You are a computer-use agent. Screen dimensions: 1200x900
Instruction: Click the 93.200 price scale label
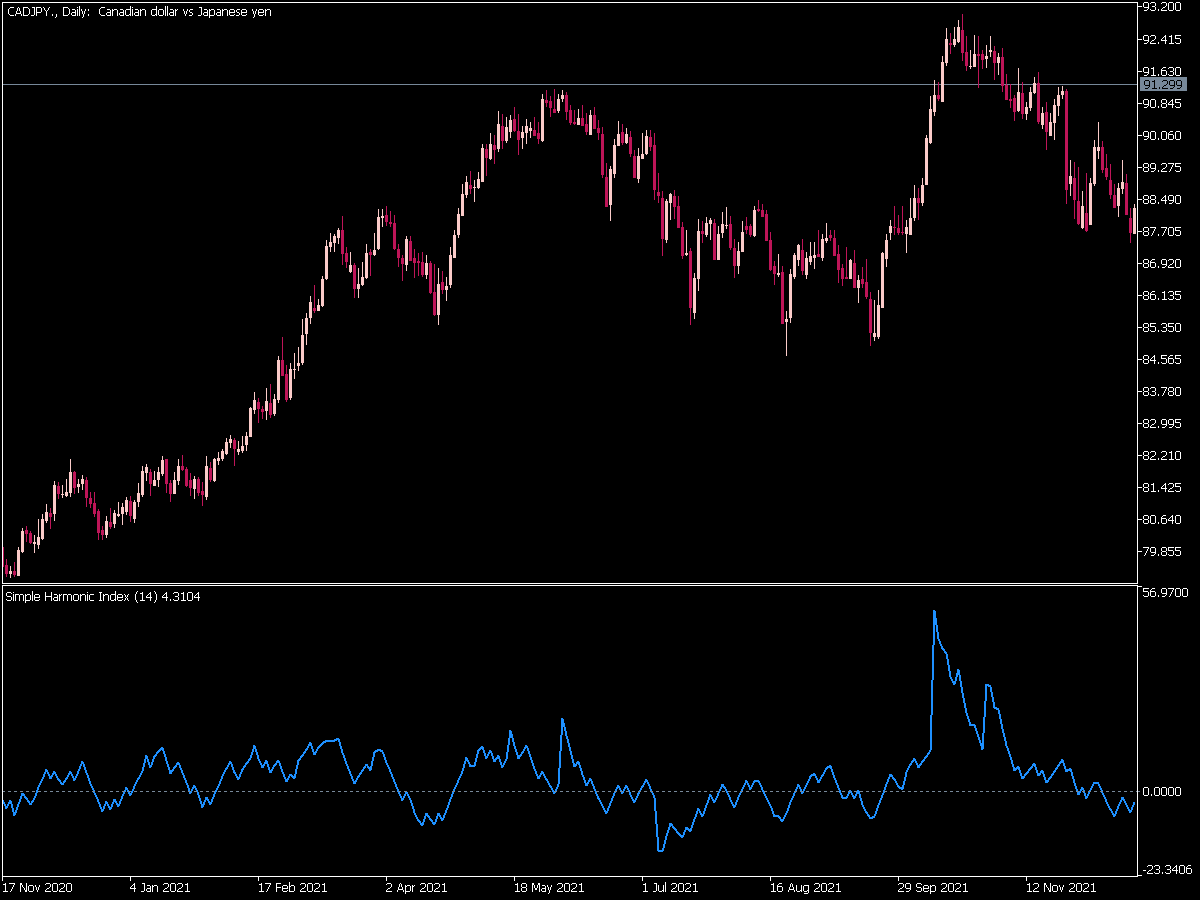(x=1162, y=7)
